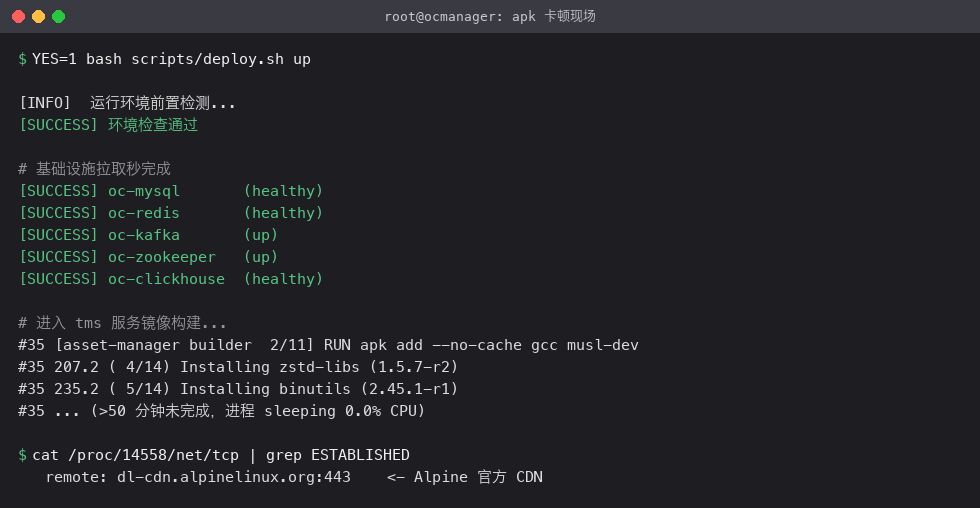The height and width of the screenshot is (508, 980).
Task: Click the tms service image build comment
Action: click(x=122, y=323)
